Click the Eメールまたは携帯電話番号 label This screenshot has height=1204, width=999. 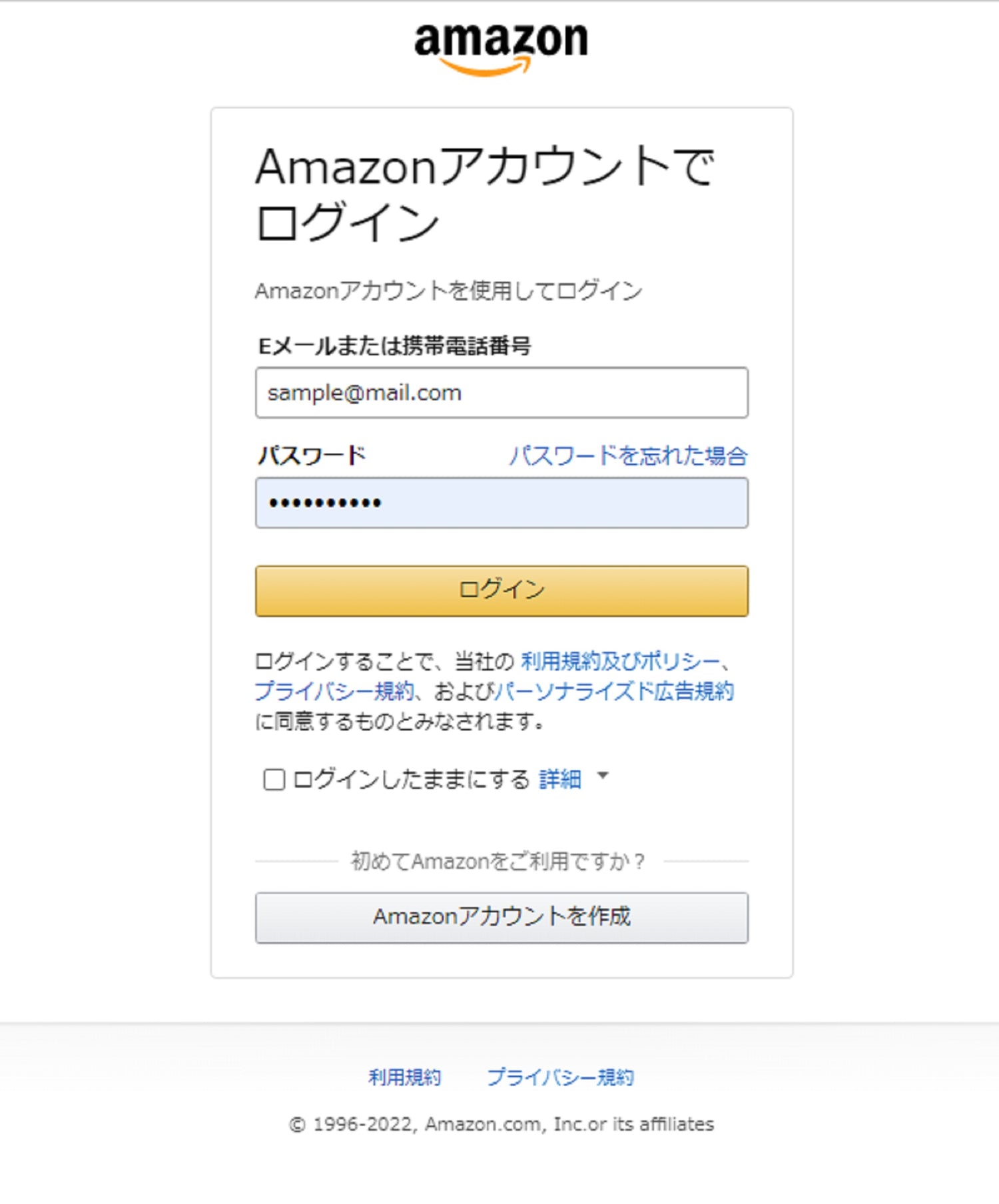[394, 346]
